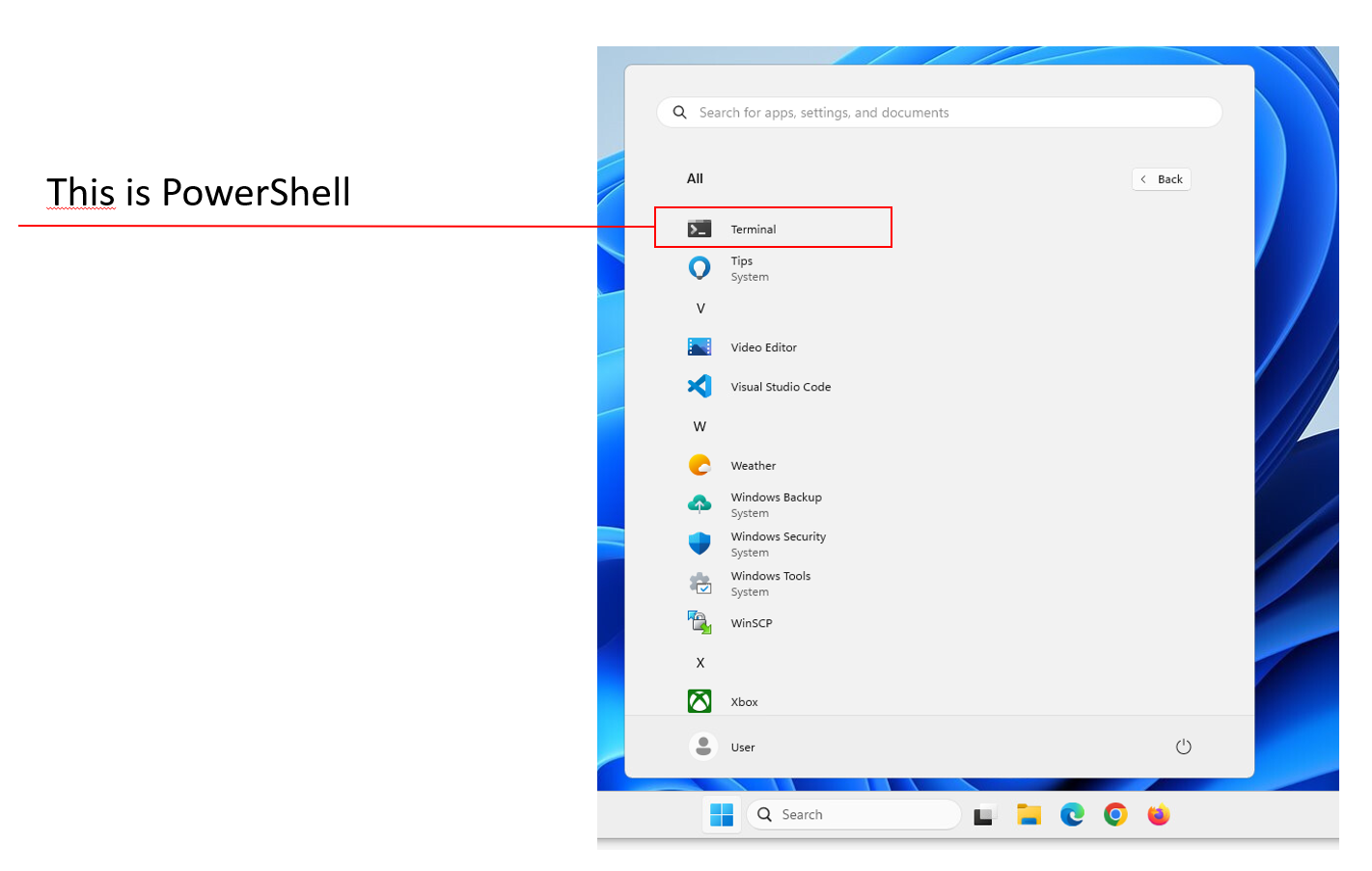Click the Start menu search field
Image resolution: width=1372 pixels, height=871 pixels.
pyautogui.click(x=939, y=113)
